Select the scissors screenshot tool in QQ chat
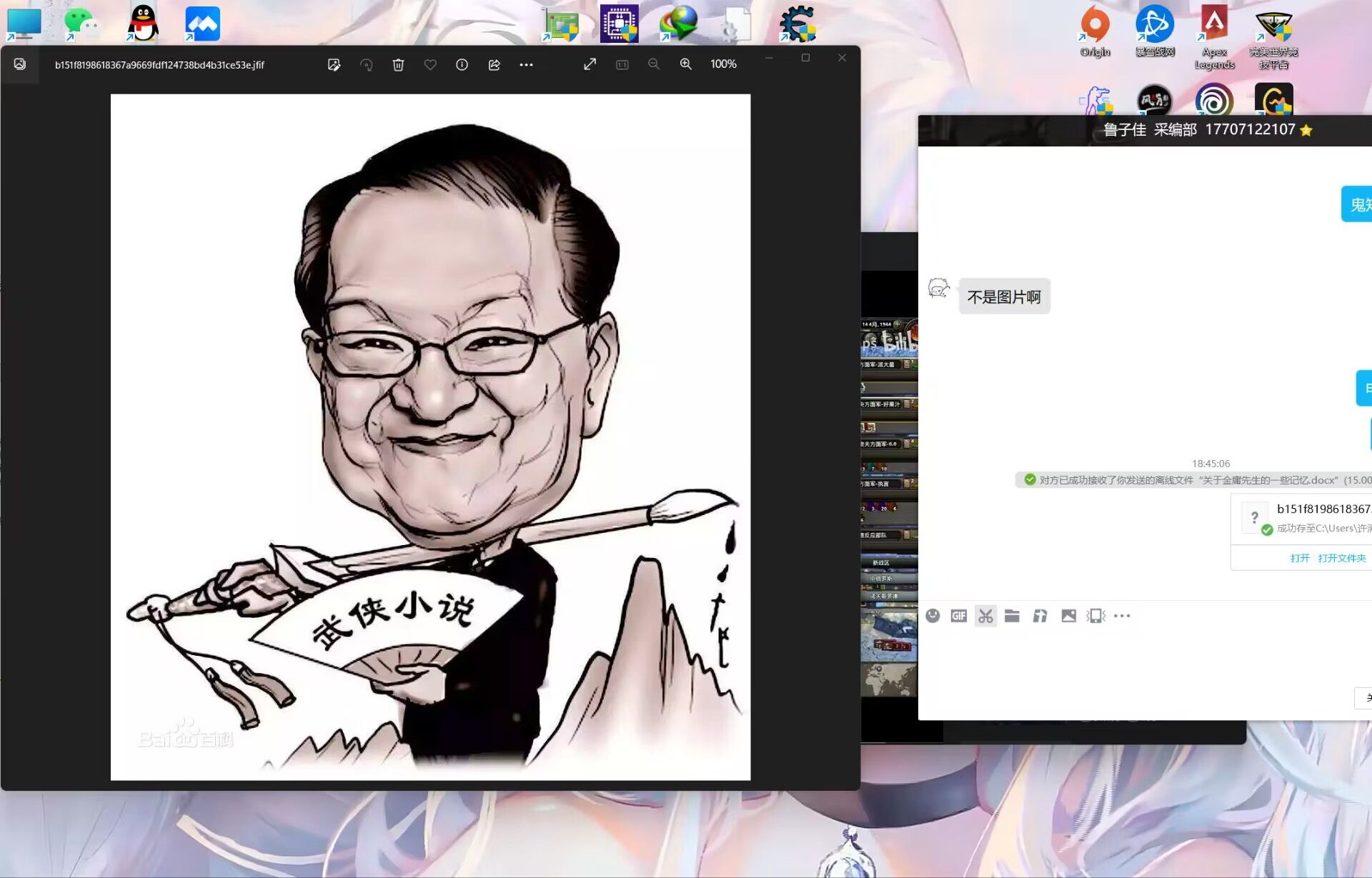Image resolution: width=1372 pixels, height=878 pixels. point(985,616)
